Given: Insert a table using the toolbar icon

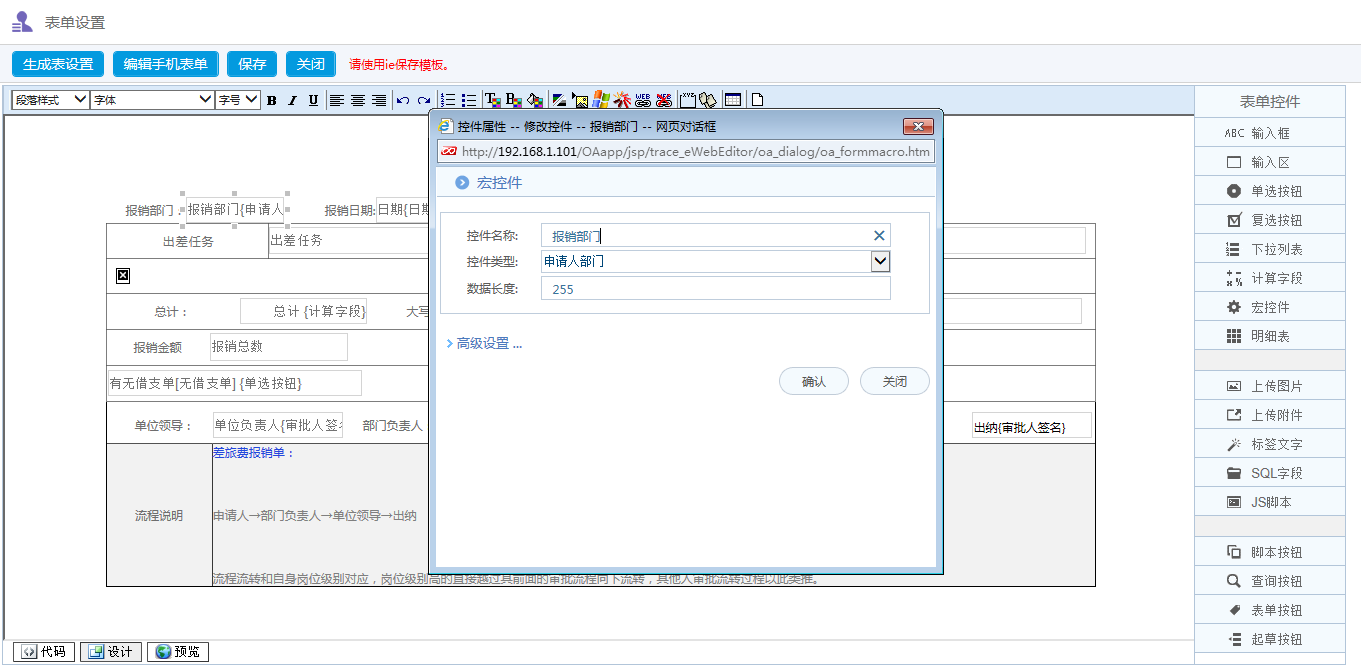Looking at the screenshot, I should pos(733,99).
